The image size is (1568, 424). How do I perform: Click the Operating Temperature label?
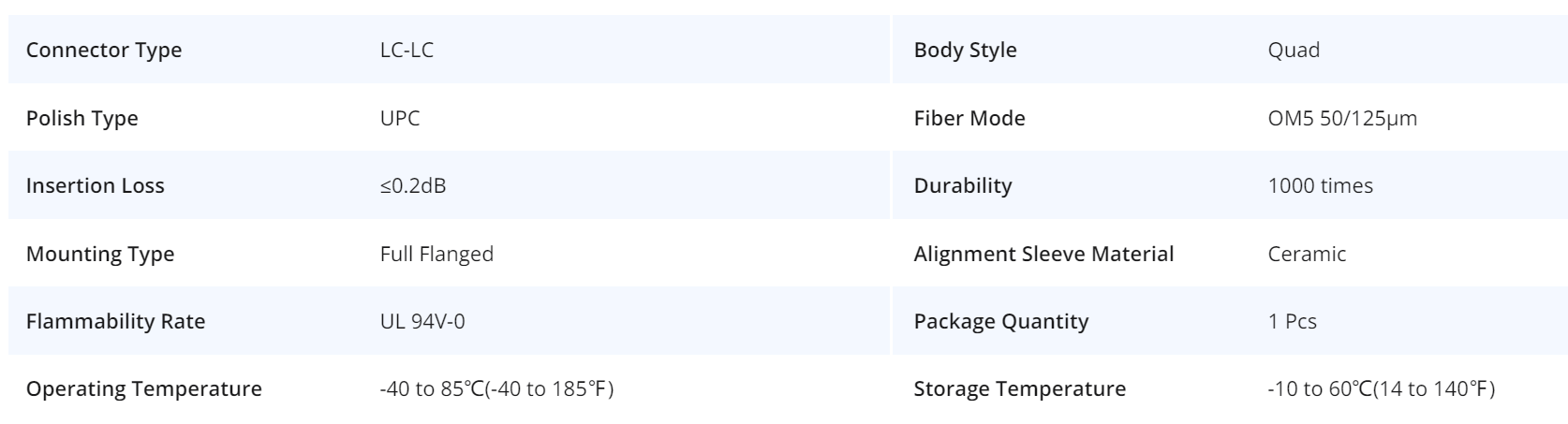pyautogui.click(x=144, y=388)
